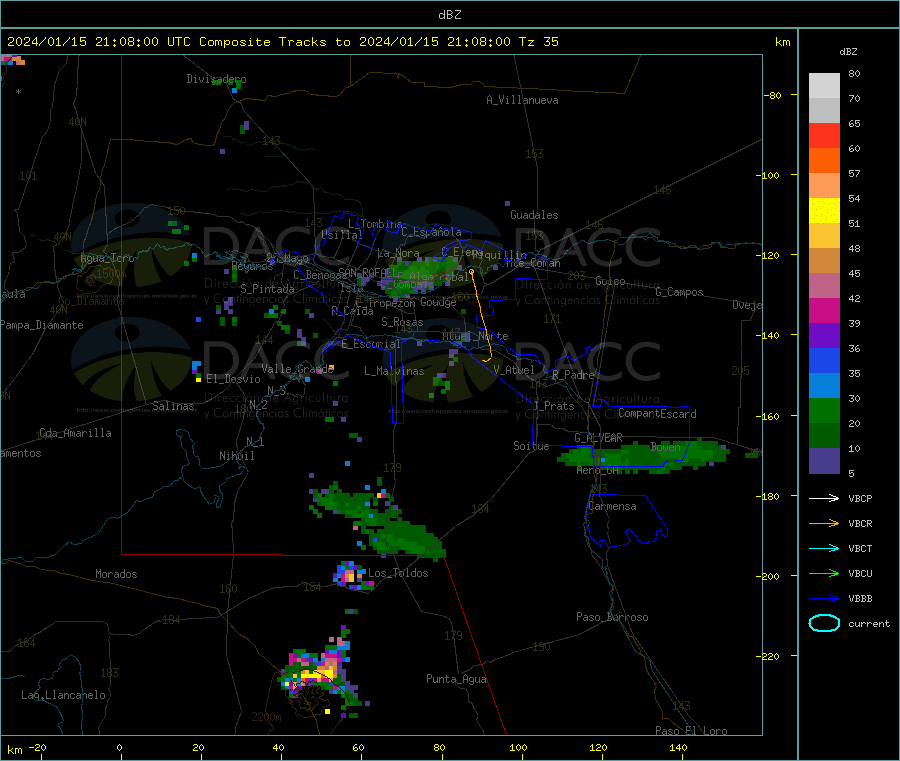900x761 pixels.
Task: Click the 'Punta_Agua' map label
Action: 456,679
